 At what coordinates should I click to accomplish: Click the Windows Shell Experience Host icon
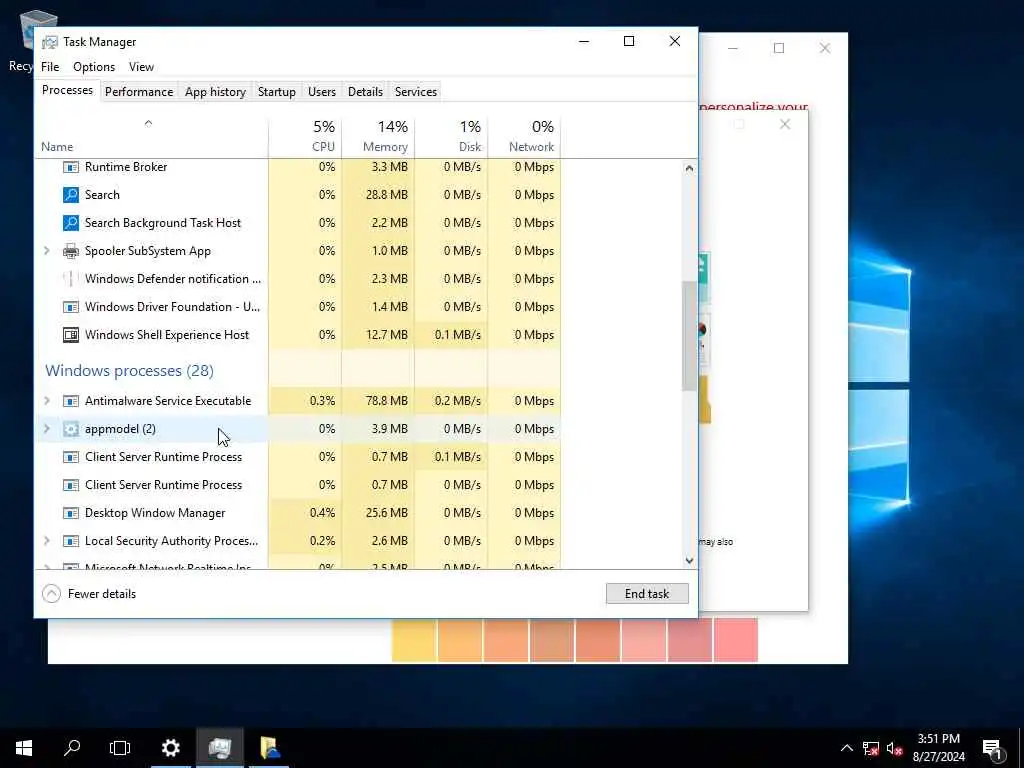[71, 335]
